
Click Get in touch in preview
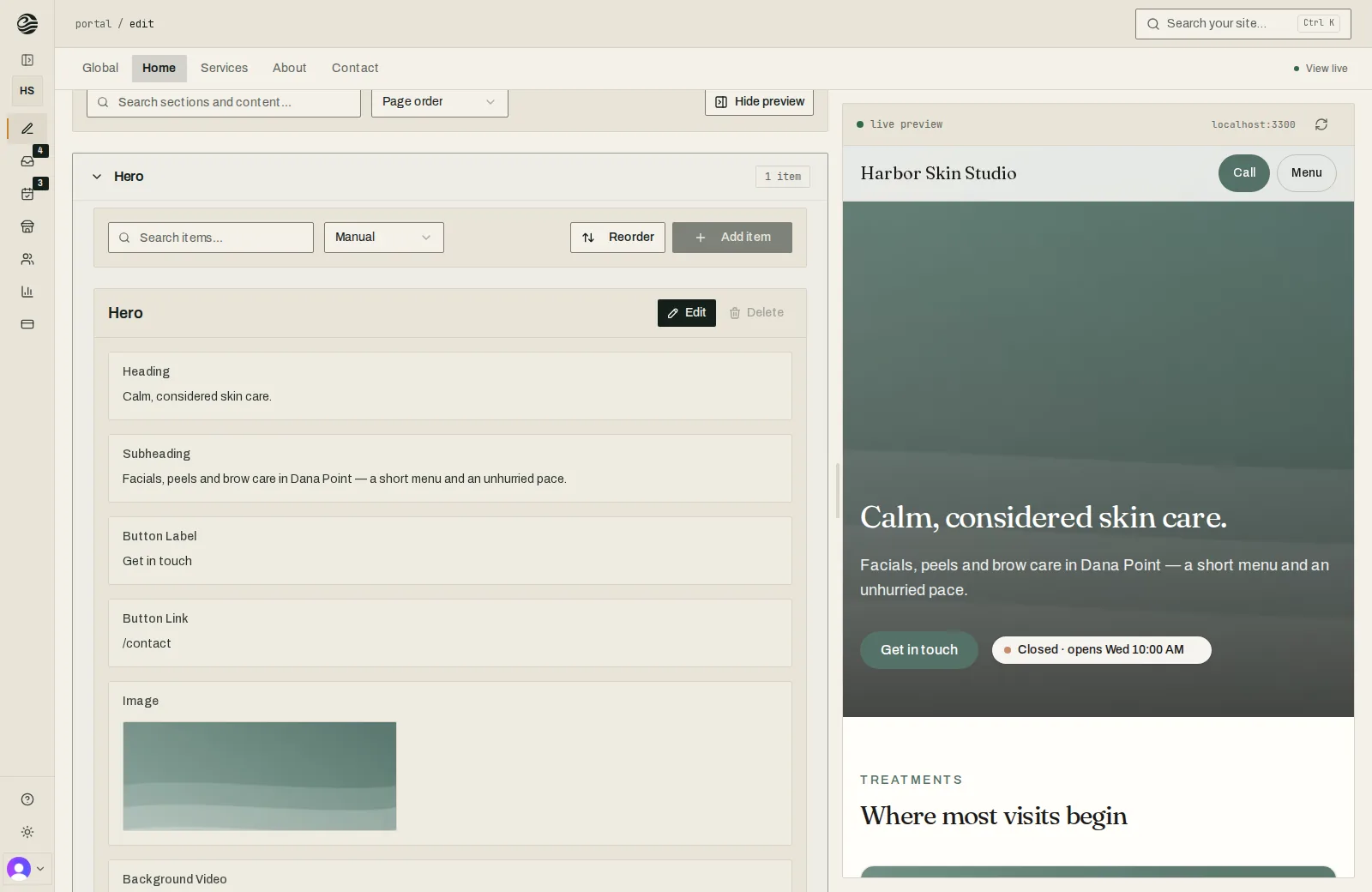919,650
